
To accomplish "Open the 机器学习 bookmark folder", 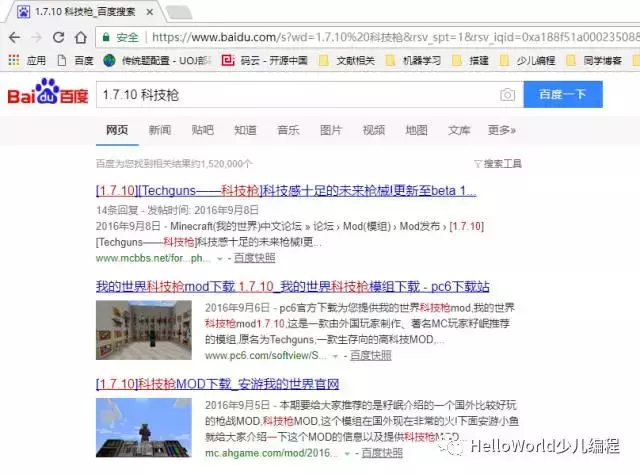I will click(413, 61).
